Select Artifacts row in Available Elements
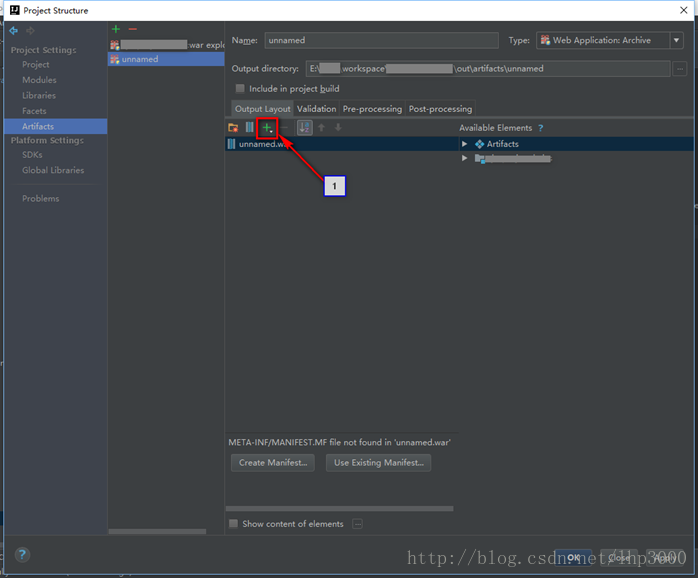698x578 pixels. pos(576,144)
